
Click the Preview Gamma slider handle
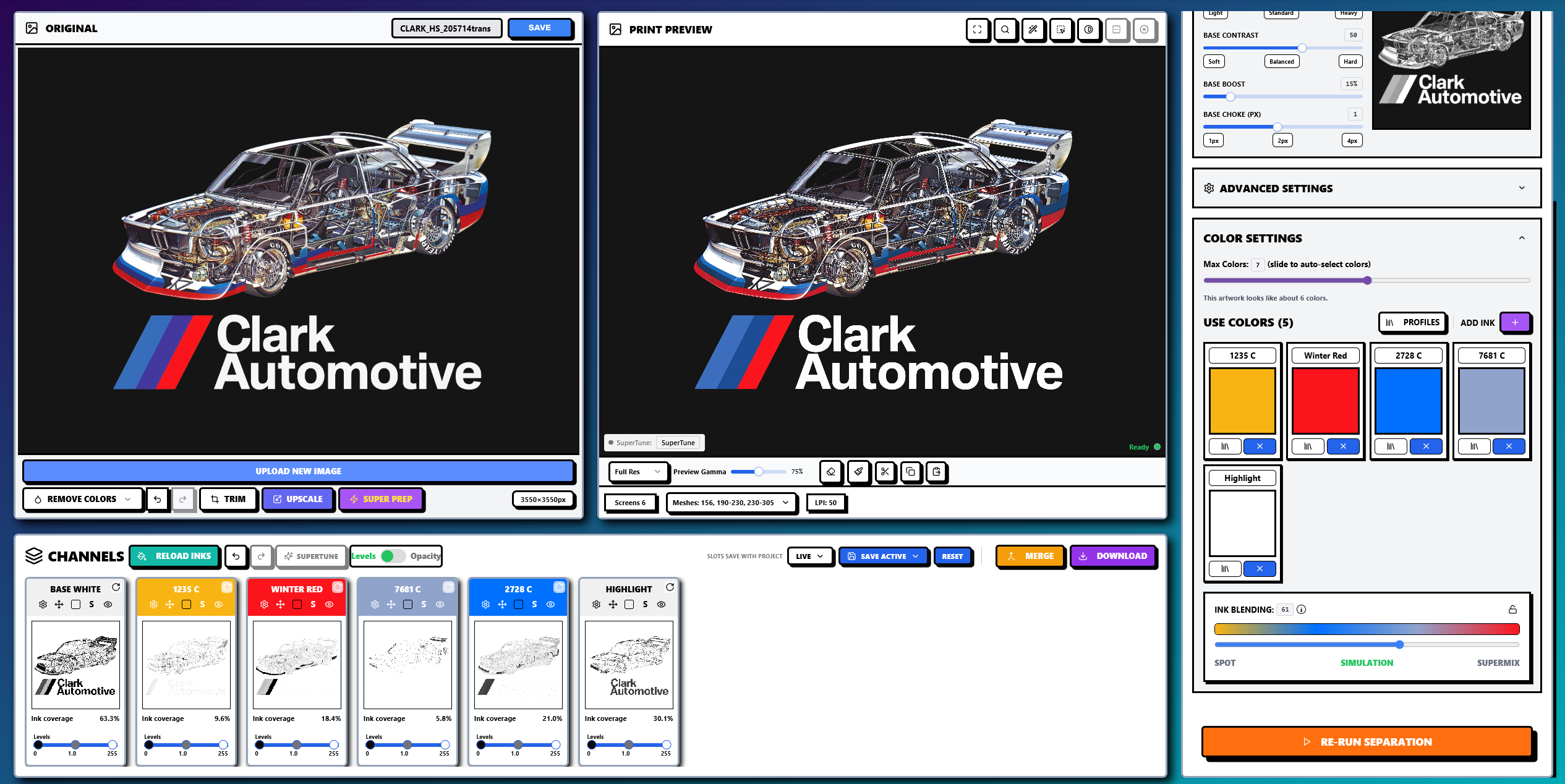pyautogui.click(x=758, y=472)
